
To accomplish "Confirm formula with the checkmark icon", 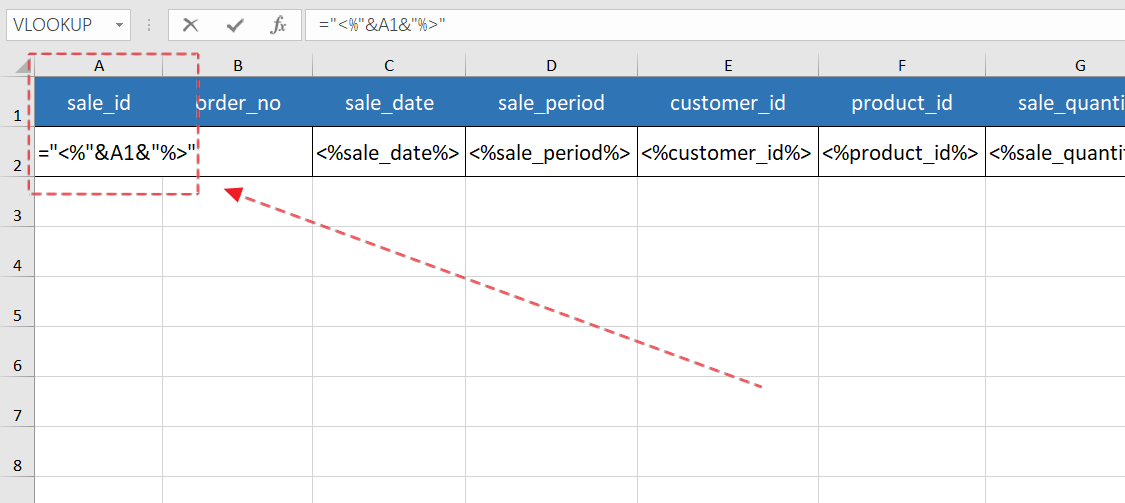I will point(234,25).
